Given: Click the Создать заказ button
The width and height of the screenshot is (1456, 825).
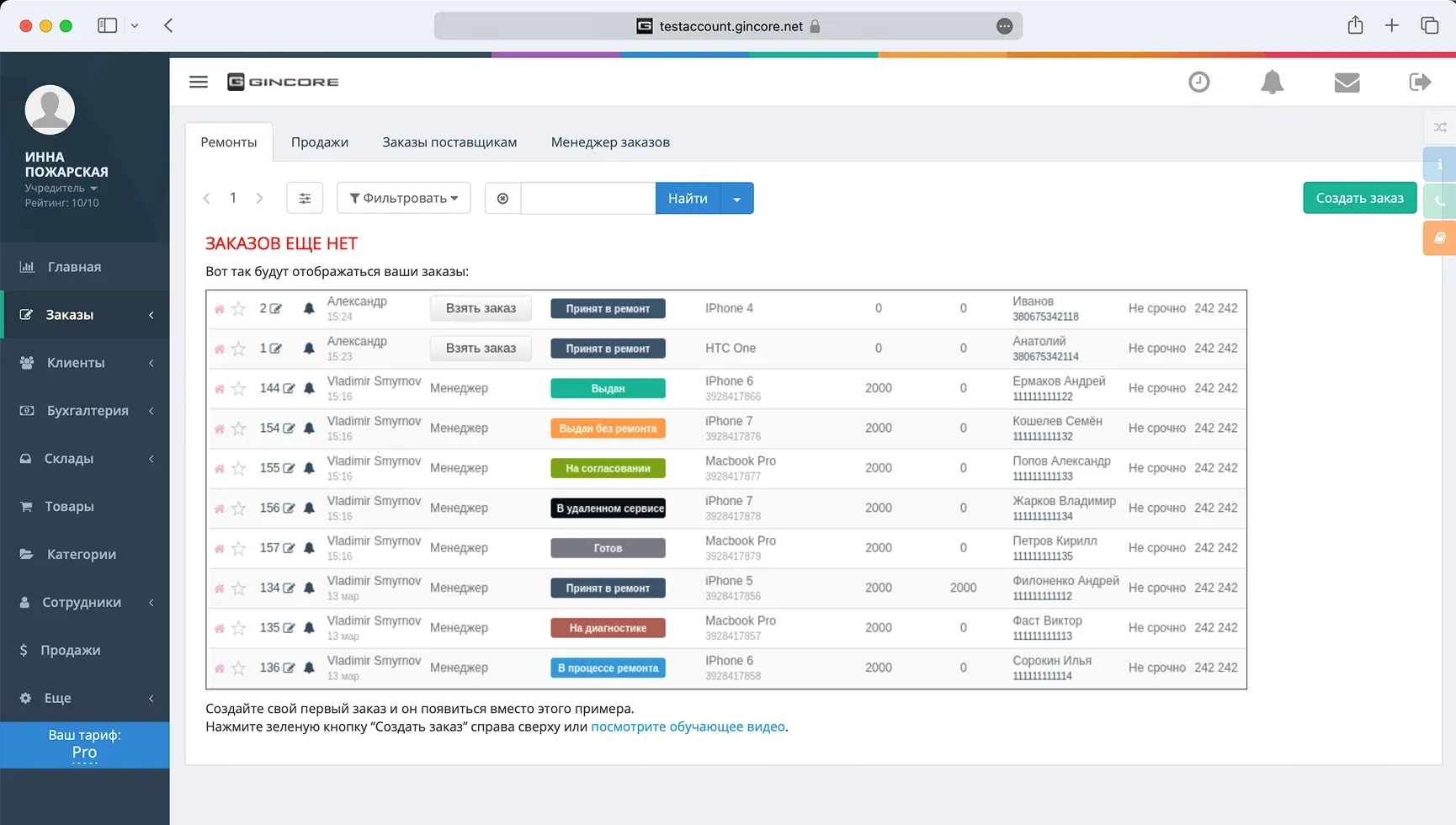Looking at the screenshot, I should pos(1359,198).
